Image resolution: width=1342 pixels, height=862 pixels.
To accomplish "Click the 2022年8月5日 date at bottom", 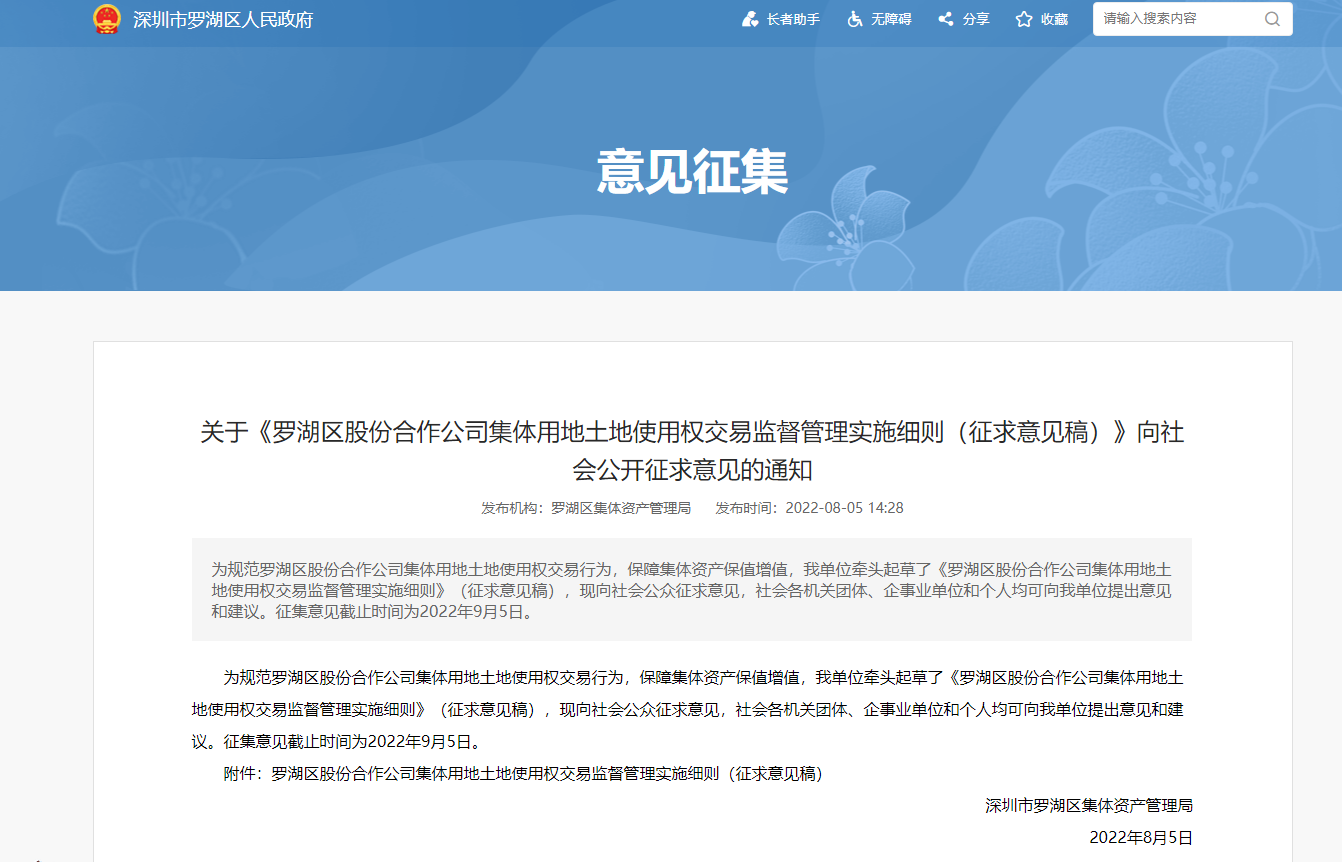I will point(1140,838).
